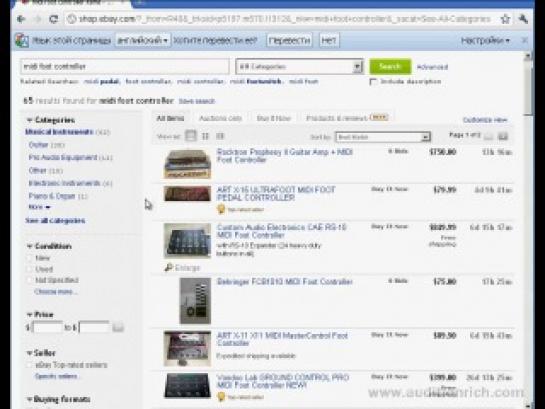Screen dimensions: 545x409
Task: Check the Not Specified condition filter
Action: [x=30, y=280]
